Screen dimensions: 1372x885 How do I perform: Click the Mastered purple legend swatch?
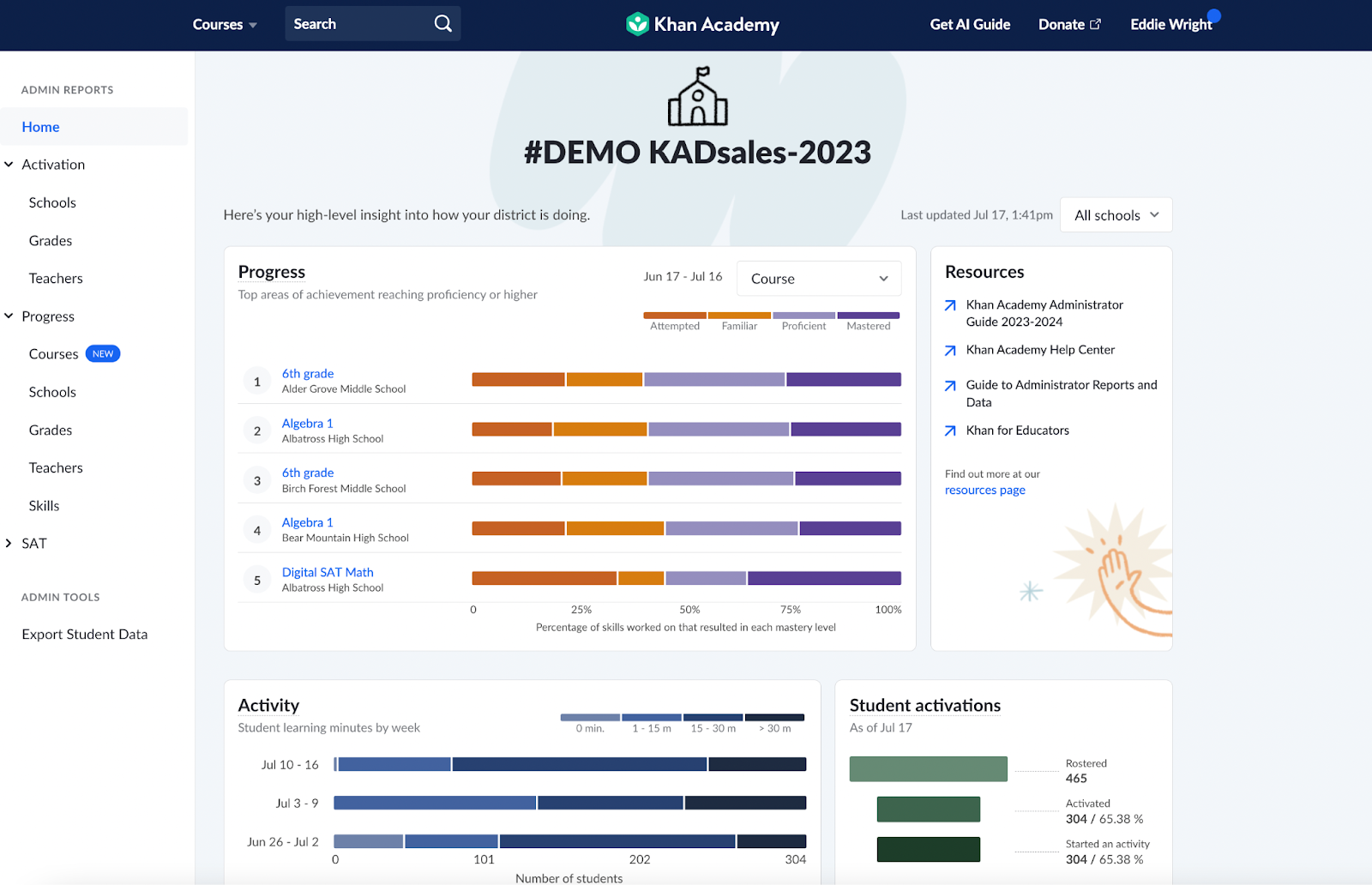pos(869,316)
